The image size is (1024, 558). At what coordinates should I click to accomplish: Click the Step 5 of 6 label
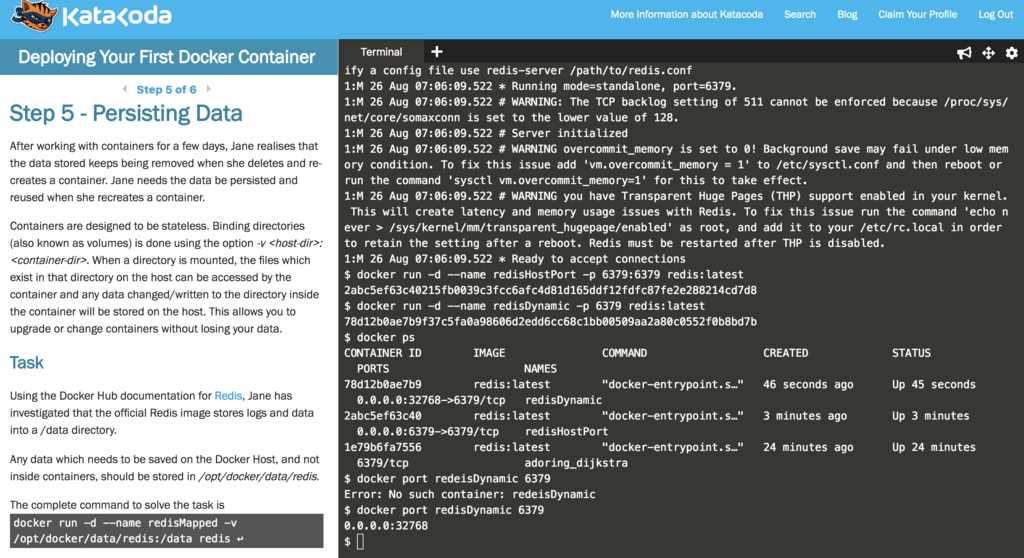coord(167,90)
